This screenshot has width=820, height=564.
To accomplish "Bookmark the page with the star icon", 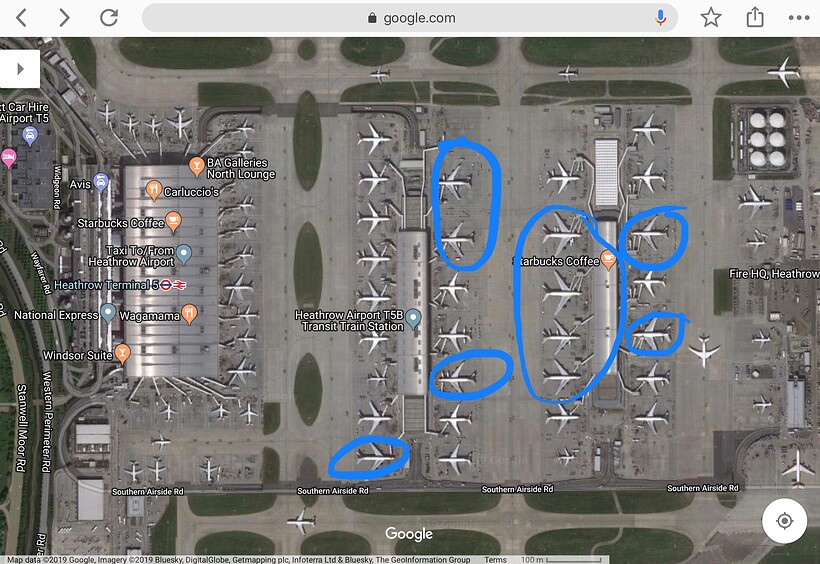I will click(711, 18).
